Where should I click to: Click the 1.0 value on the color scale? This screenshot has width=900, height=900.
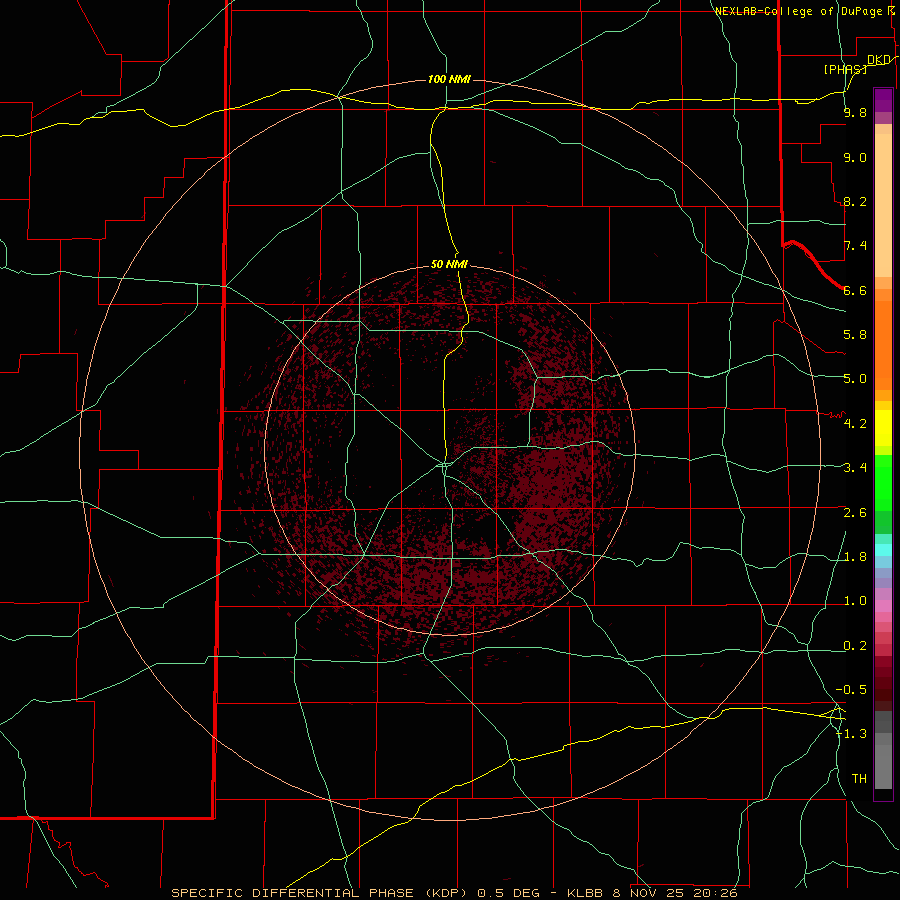click(855, 601)
